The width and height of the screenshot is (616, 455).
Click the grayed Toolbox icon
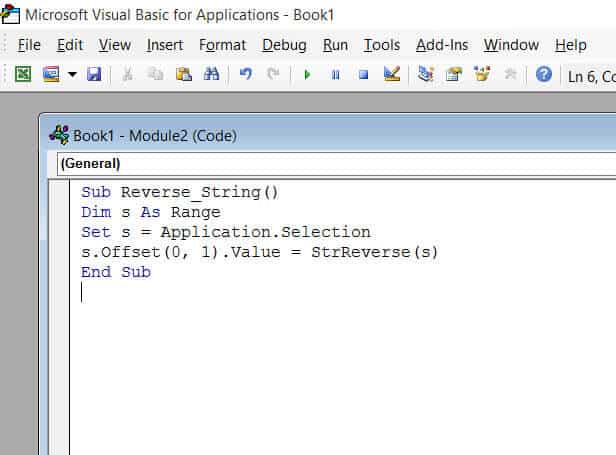[510, 74]
